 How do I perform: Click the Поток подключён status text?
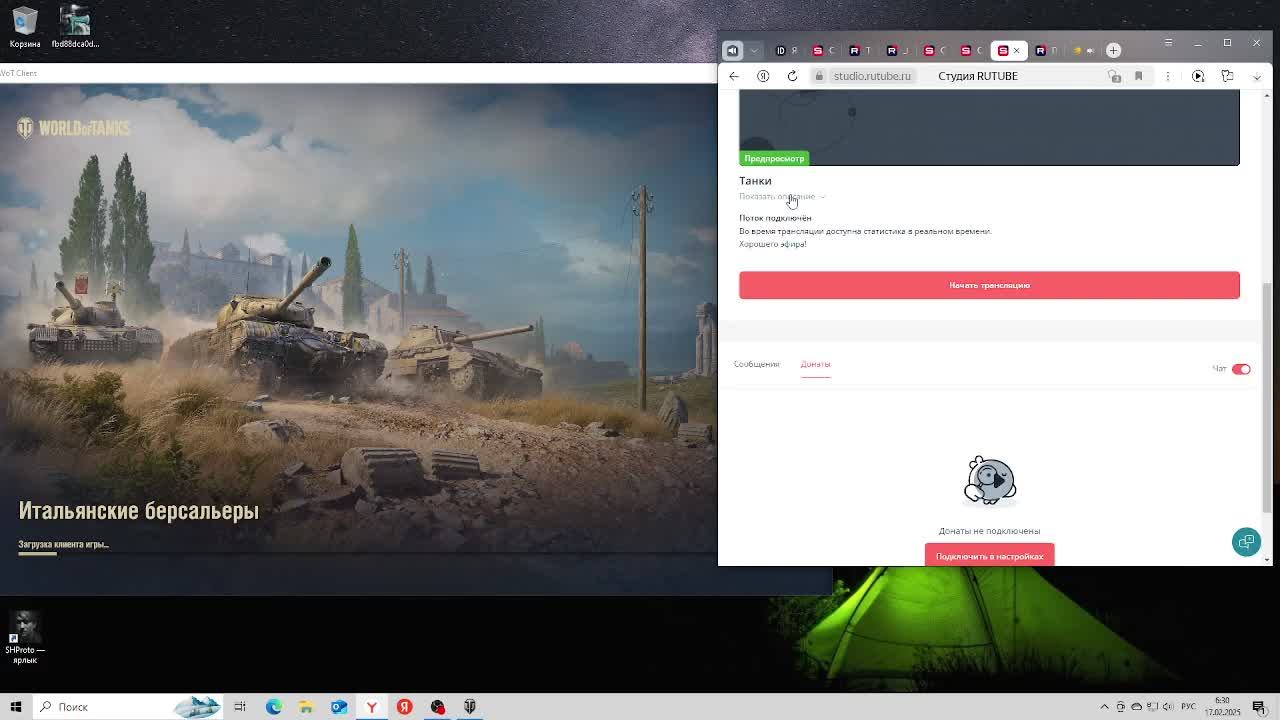[x=775, y=218]
